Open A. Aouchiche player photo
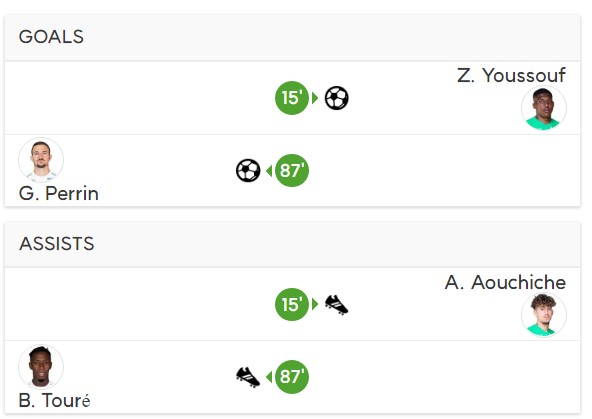This screenshot has width=592, height=419. coord(544,315)
